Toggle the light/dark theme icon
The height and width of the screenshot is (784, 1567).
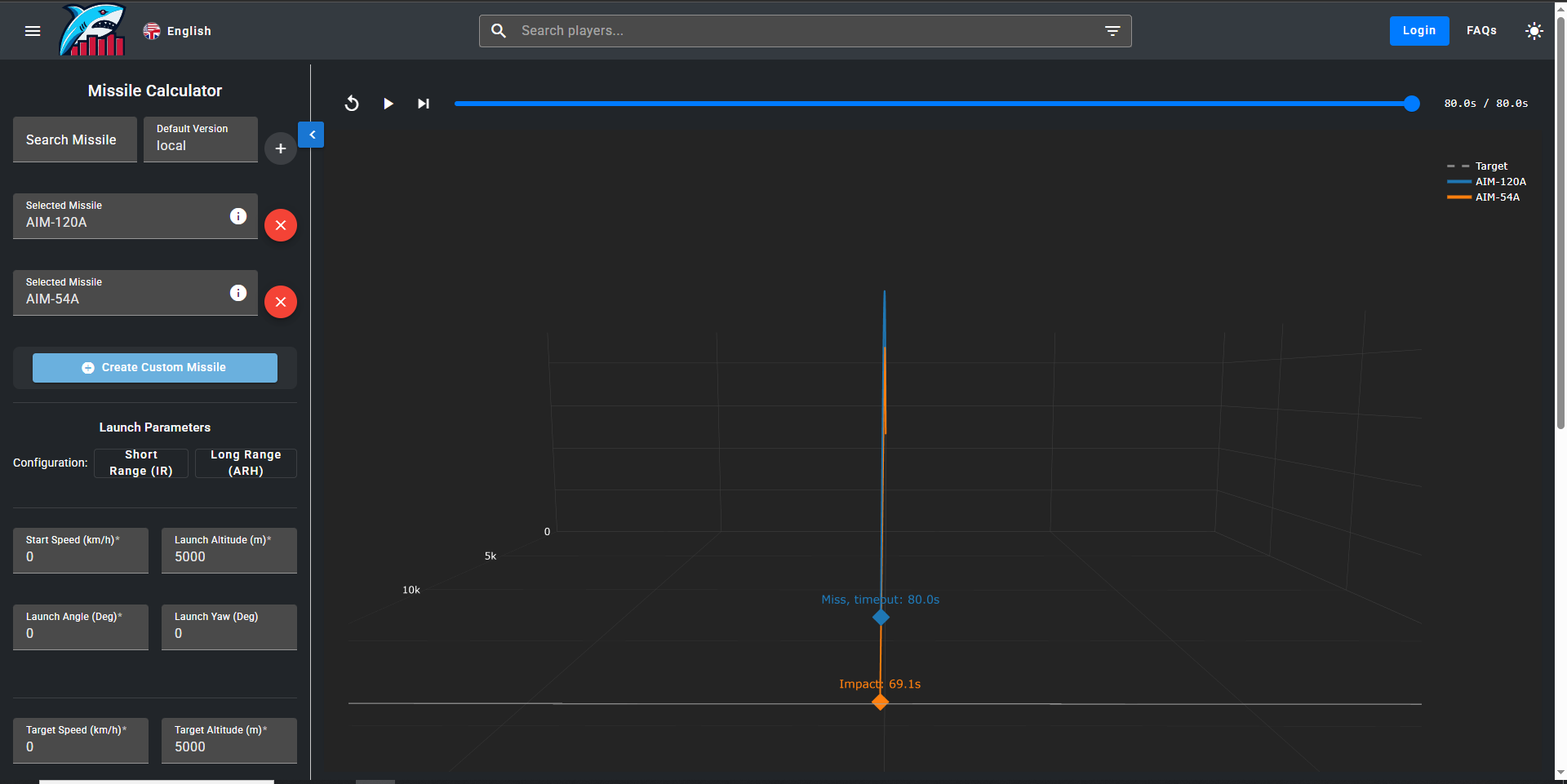1534,31
